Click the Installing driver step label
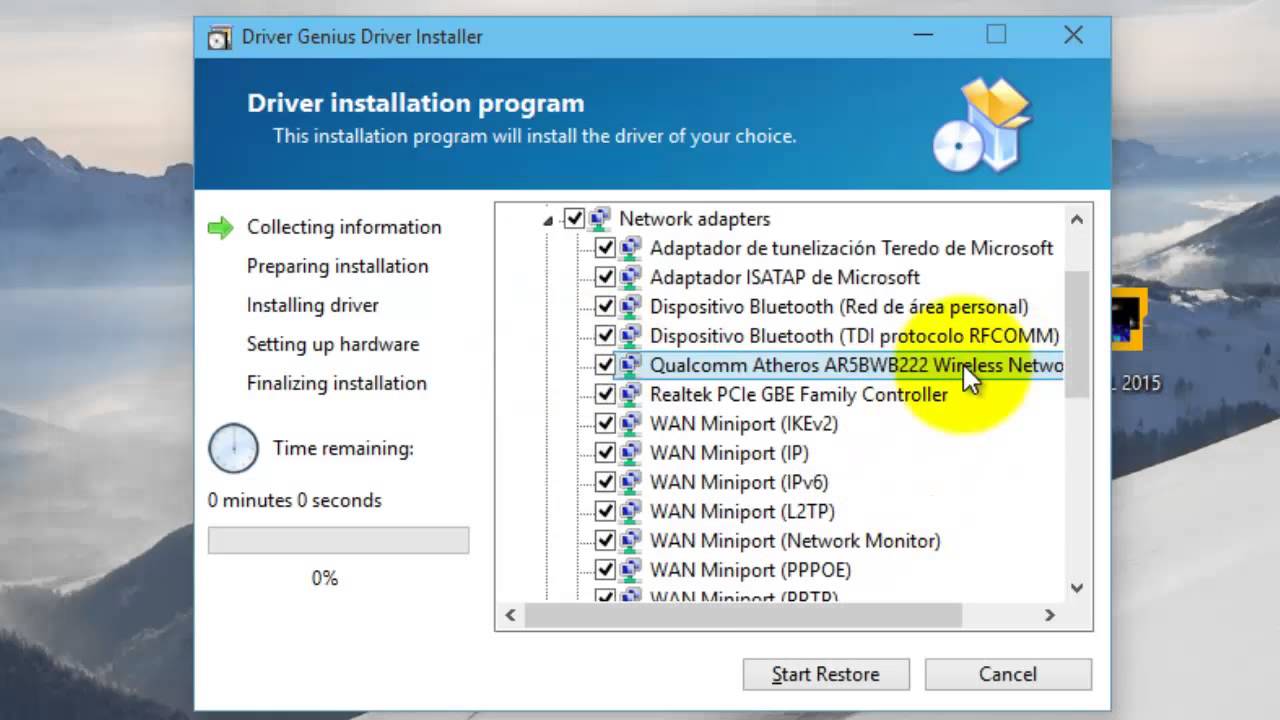This screenshot has height=720, width=1280. click(313, 305)
